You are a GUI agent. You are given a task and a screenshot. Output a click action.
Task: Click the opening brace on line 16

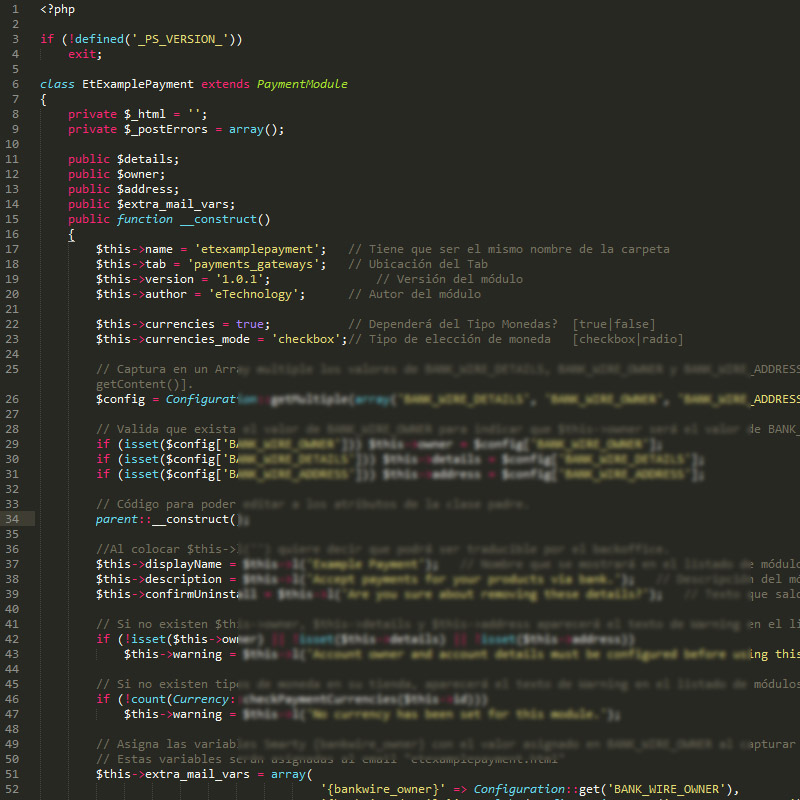[71, 235]
